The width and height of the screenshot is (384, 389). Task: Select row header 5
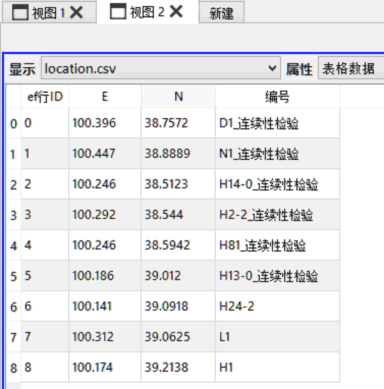[x=13, y=276]
